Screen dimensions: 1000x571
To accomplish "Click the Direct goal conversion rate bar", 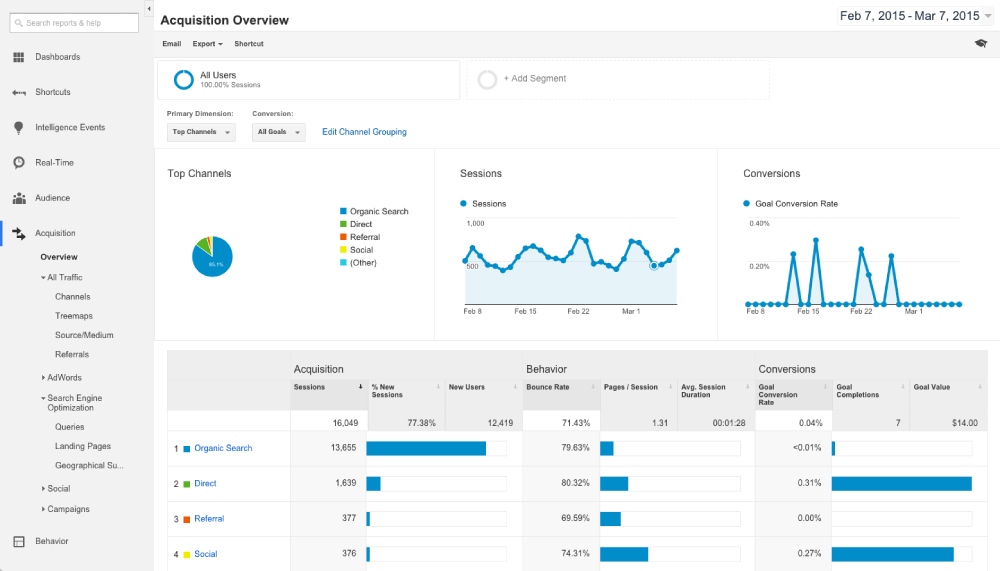I will [x=902, y=484].
